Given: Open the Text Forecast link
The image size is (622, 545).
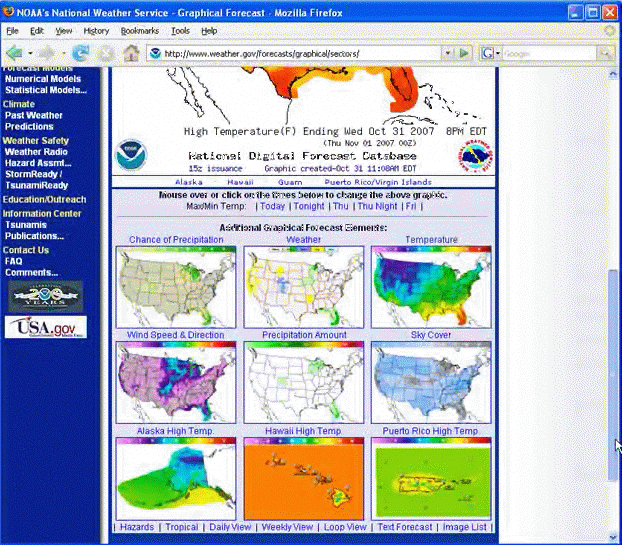Looking at the screenshot, I should (405, 527).
